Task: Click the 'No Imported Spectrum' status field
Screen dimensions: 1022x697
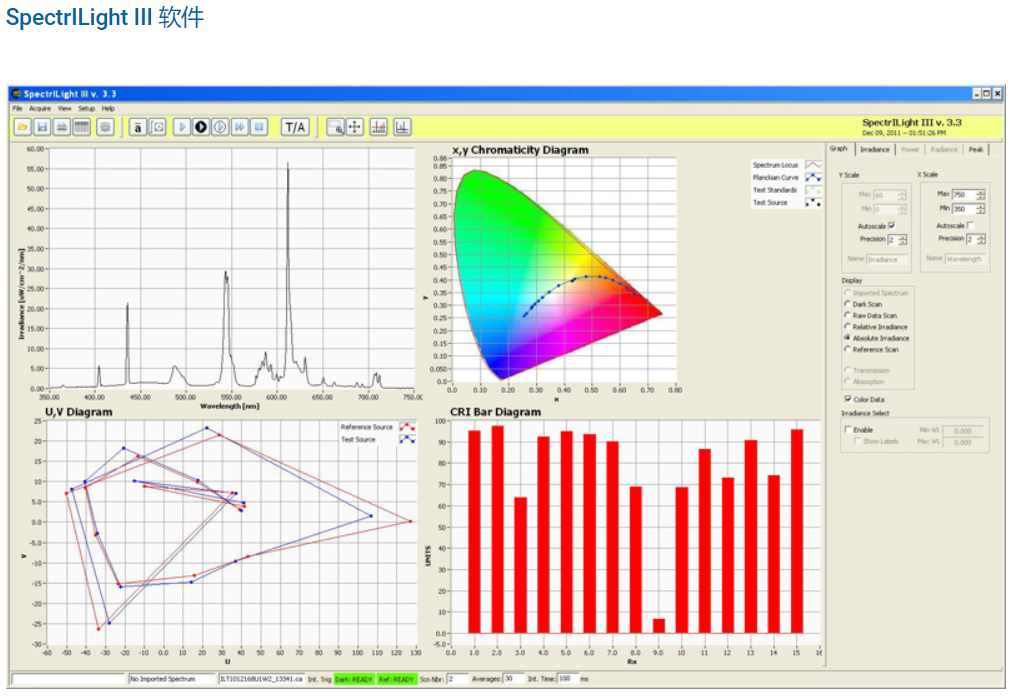Action: pyautogui.click(x=172, y=679)
